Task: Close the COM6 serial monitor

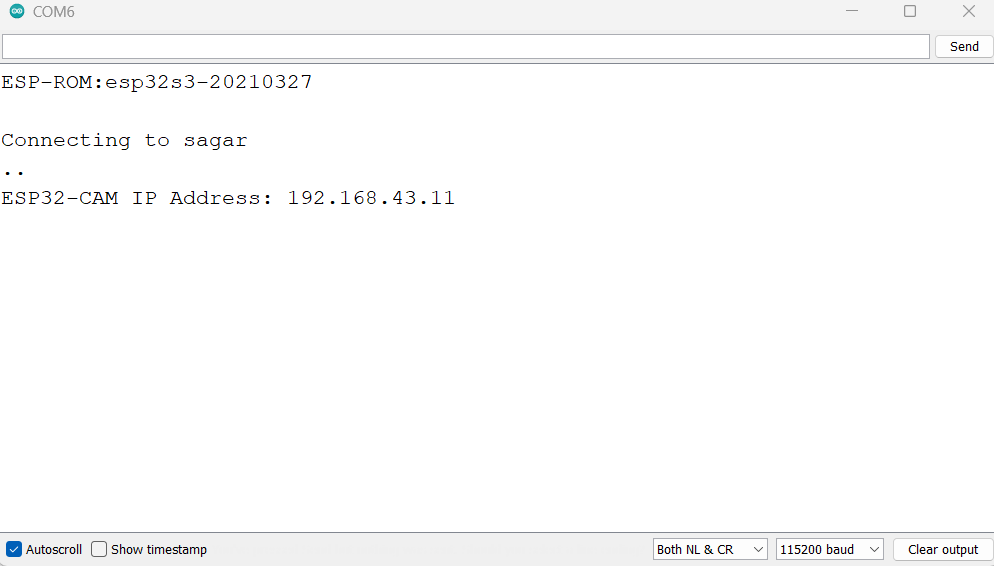Action: [x=968, y=12]
